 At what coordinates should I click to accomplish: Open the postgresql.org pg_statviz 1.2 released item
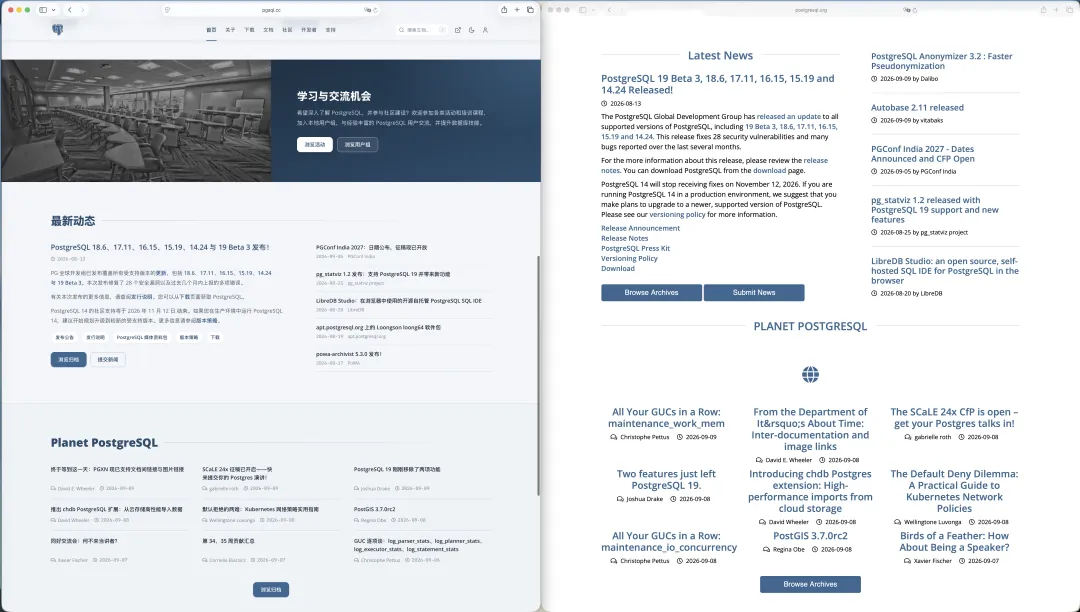tap(935, 210)
